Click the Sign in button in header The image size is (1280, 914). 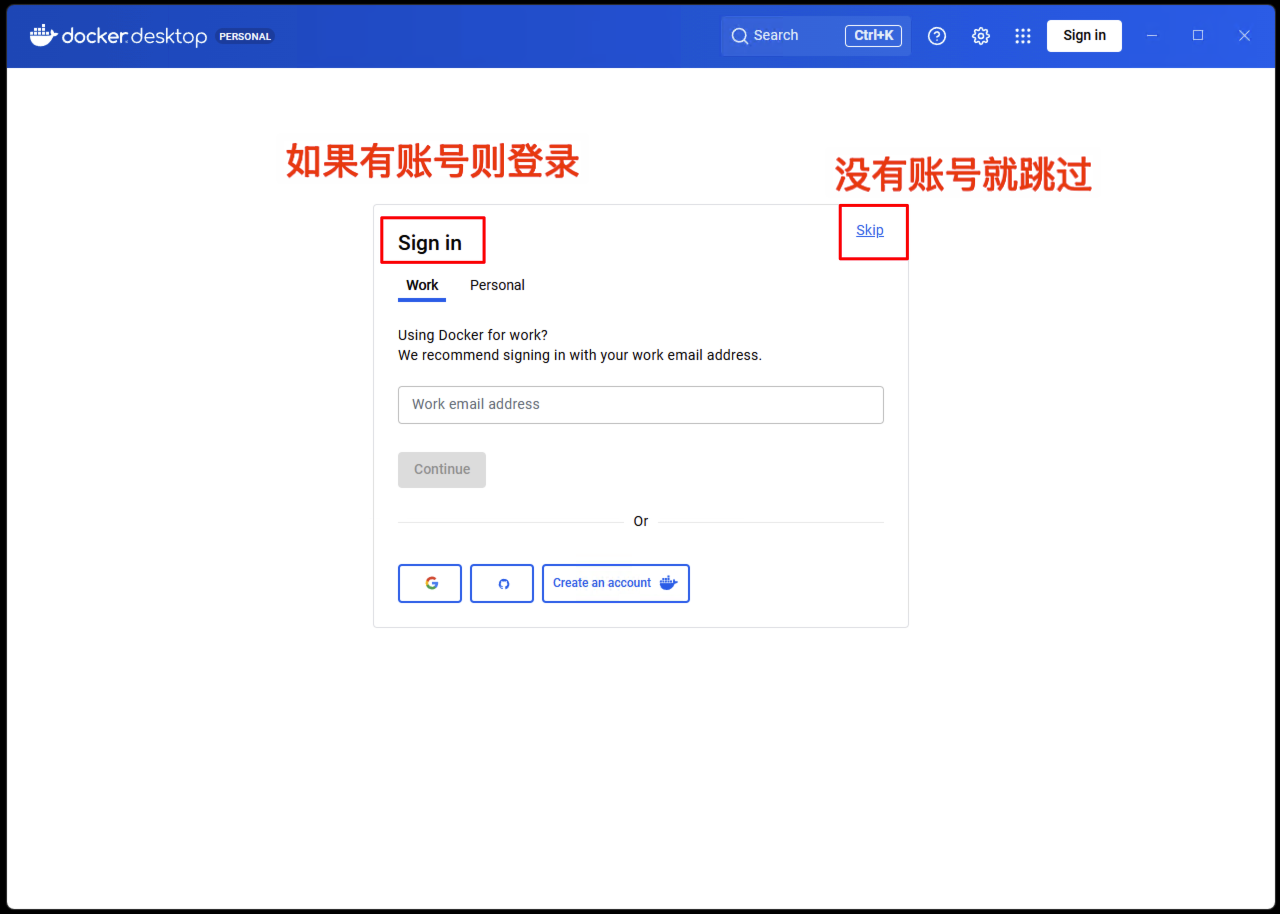click(1084, 36)
